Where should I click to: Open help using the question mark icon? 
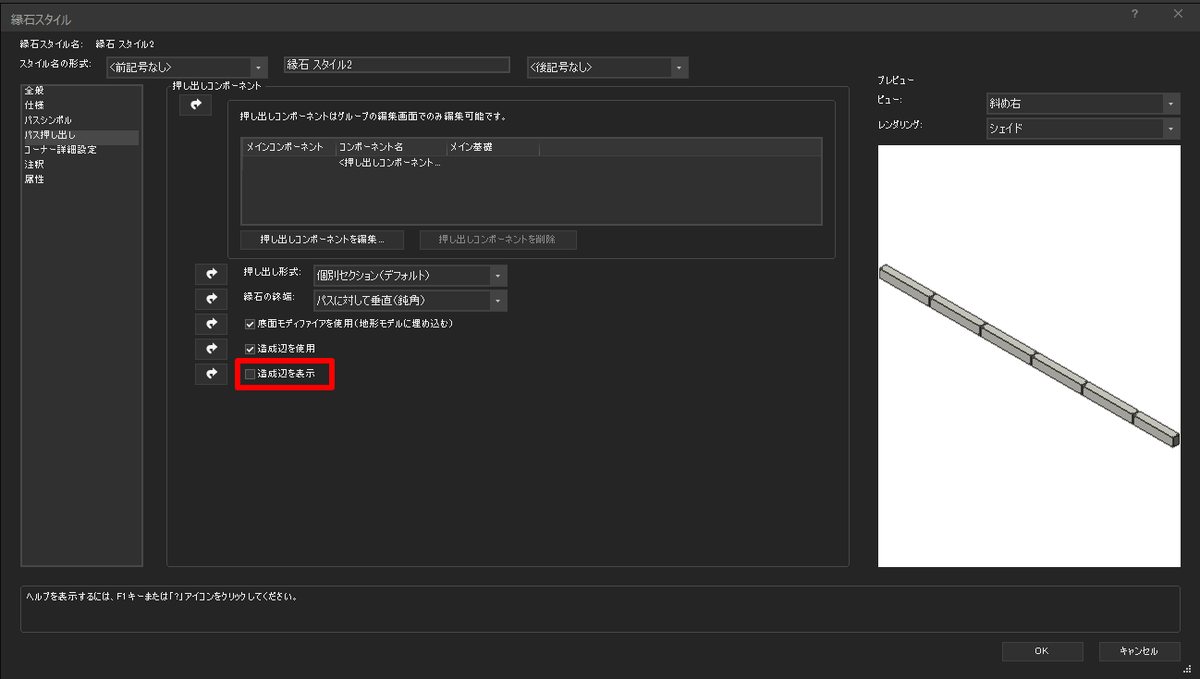1134,14
